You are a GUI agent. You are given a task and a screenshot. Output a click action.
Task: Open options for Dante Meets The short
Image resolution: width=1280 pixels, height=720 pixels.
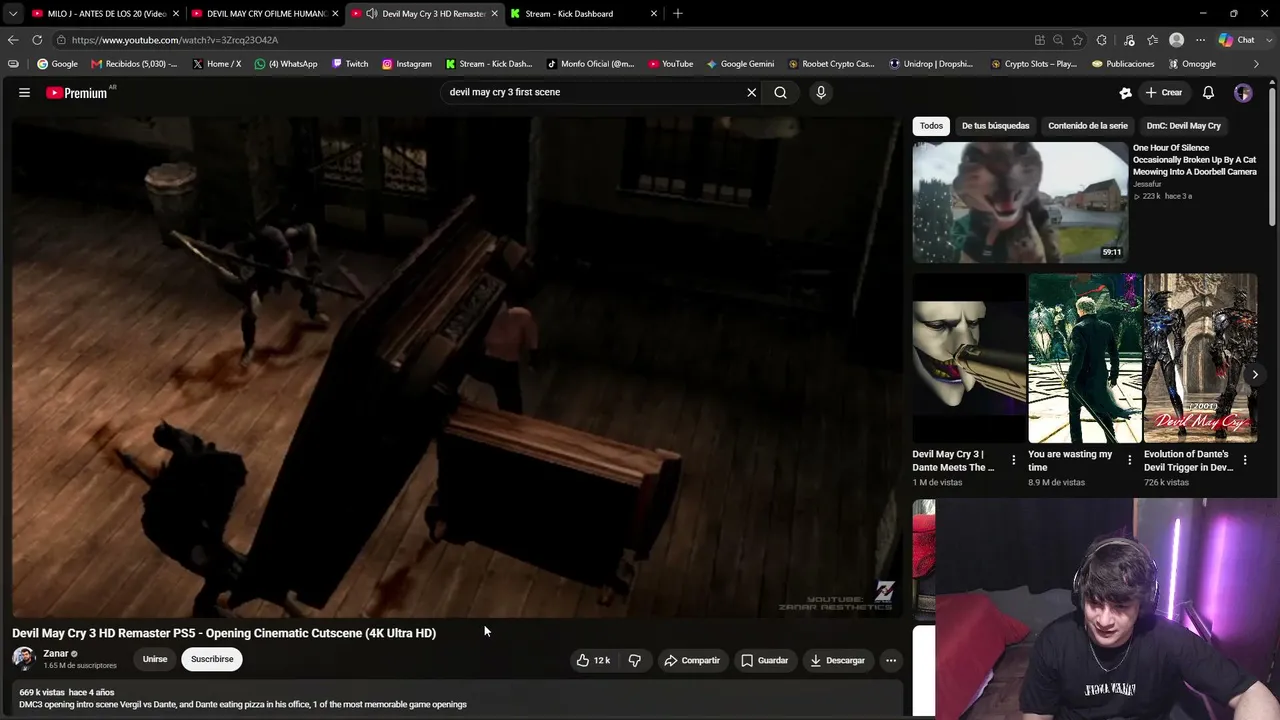click(x=1014, y=460)
